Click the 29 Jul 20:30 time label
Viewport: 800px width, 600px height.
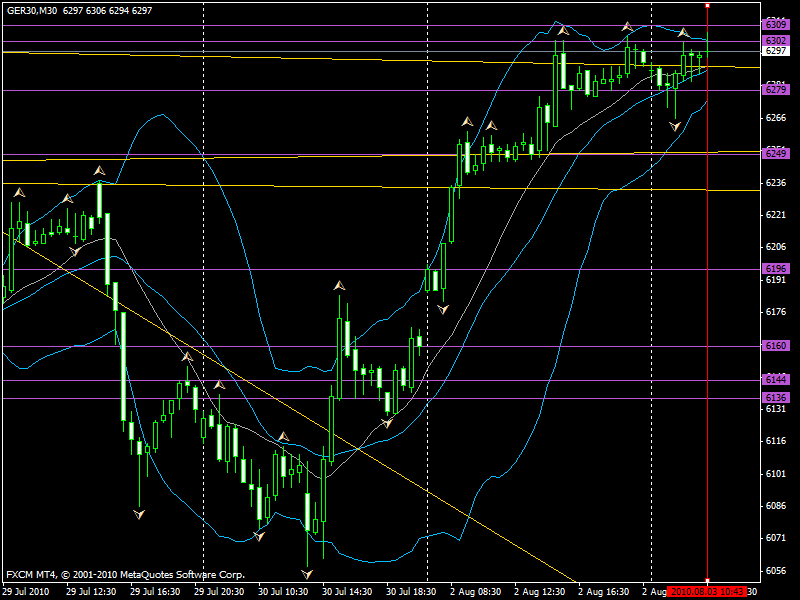[x=219, y=592]
